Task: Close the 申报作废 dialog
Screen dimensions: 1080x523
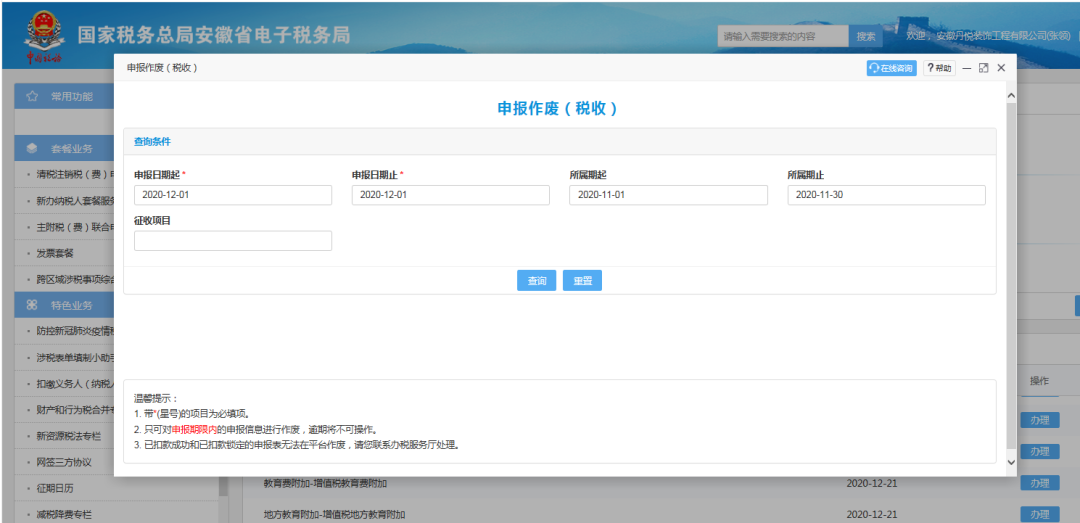Action: pyautogui.click(x=1000, y=68)
